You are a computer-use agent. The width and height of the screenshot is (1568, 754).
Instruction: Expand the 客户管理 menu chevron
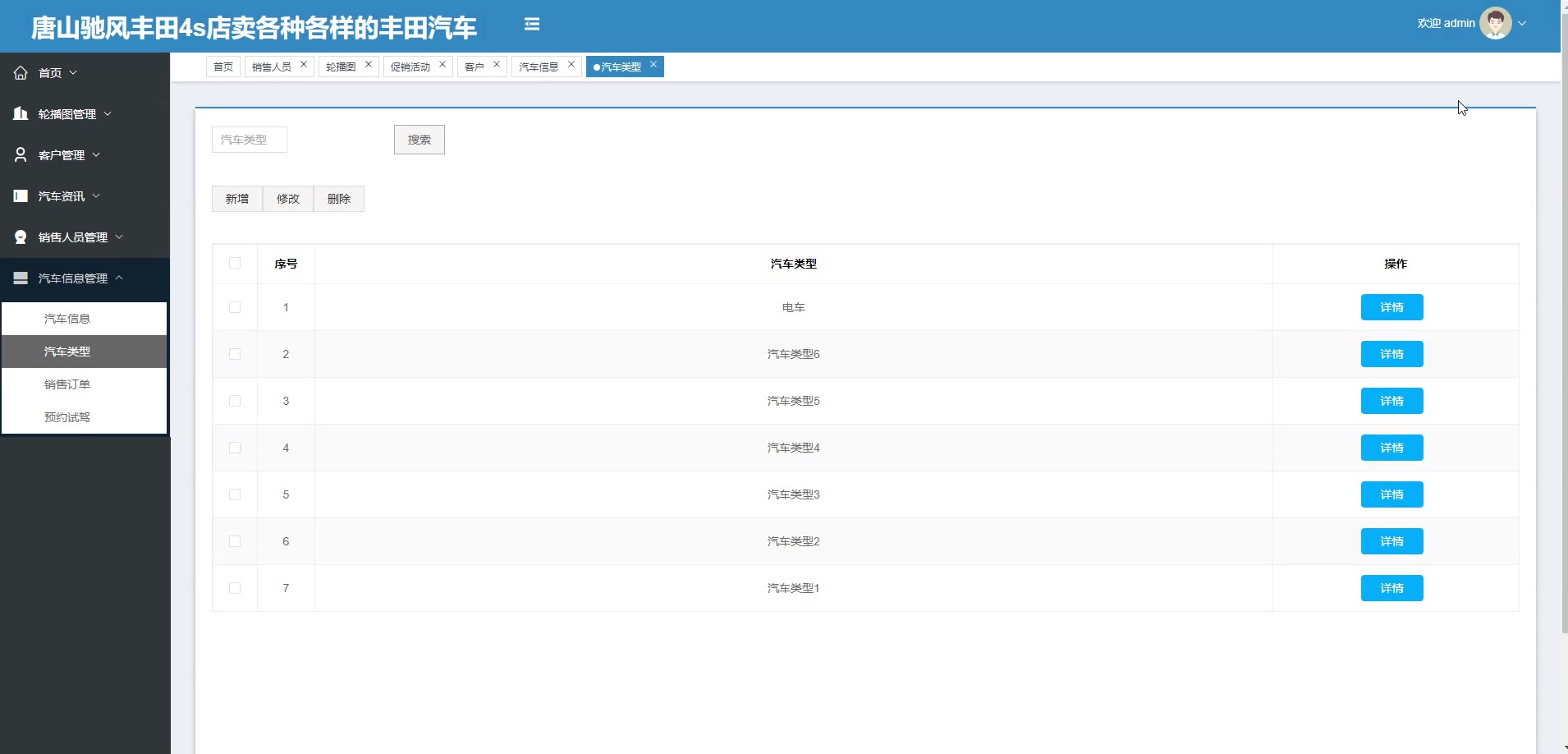pyautogui.click(x=96, y=154)
